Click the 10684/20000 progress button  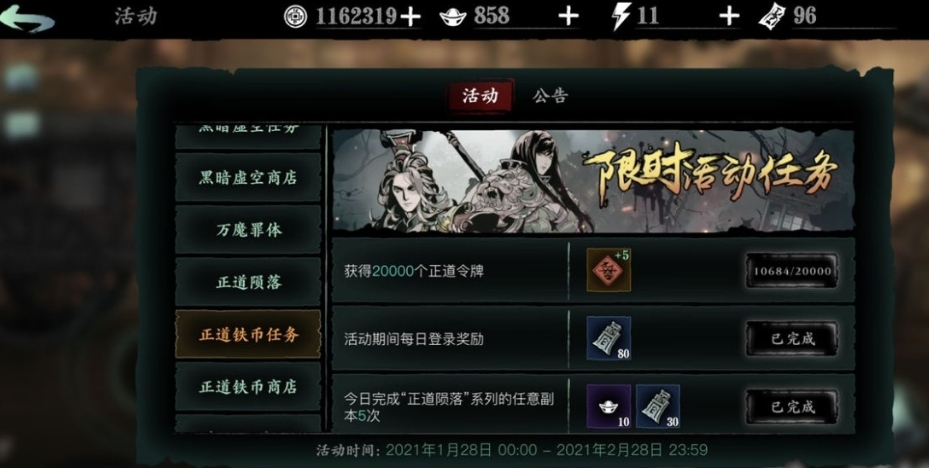[x=792, y=271]
